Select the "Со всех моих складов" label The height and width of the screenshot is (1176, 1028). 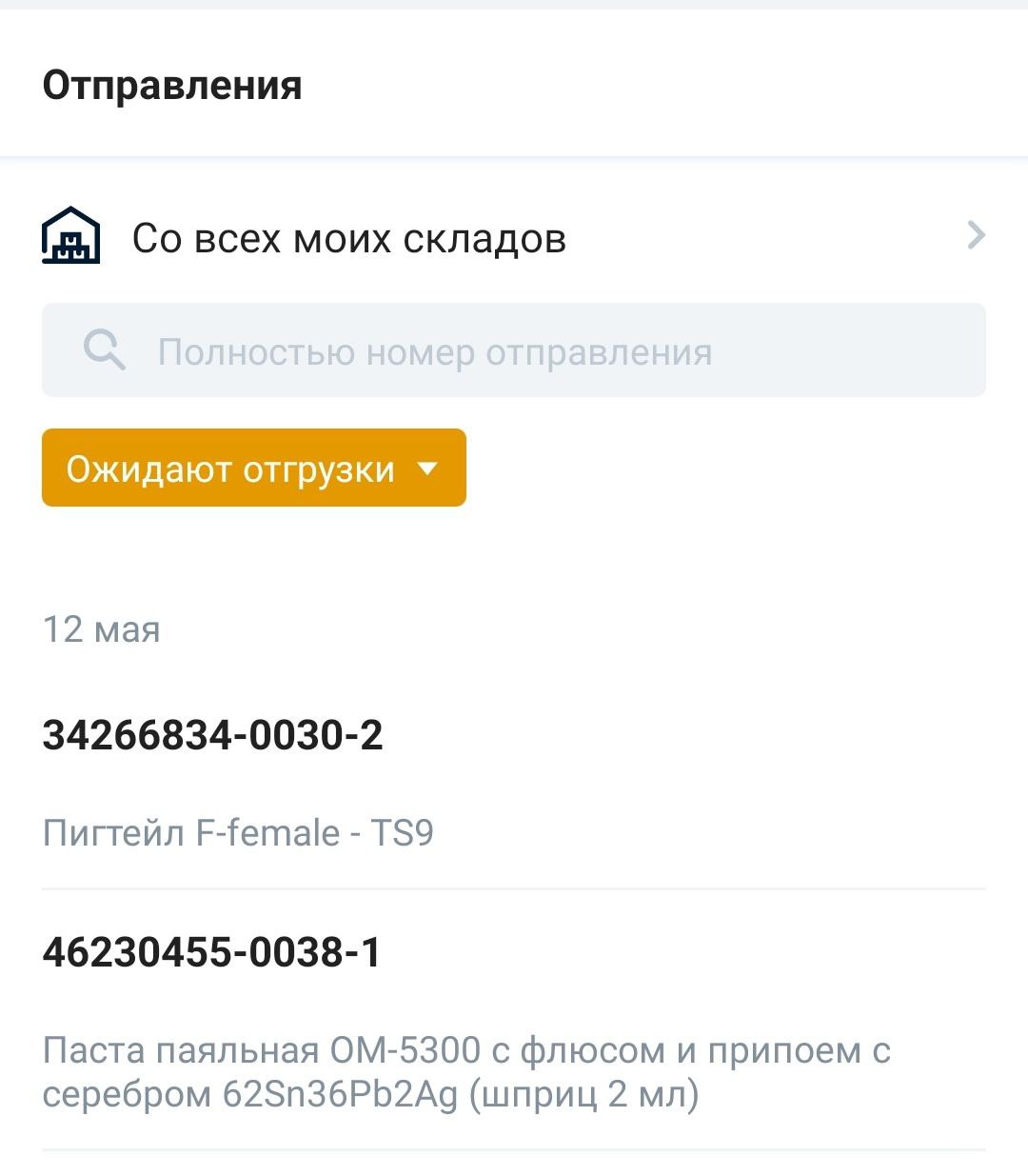[x=348, y=238]
